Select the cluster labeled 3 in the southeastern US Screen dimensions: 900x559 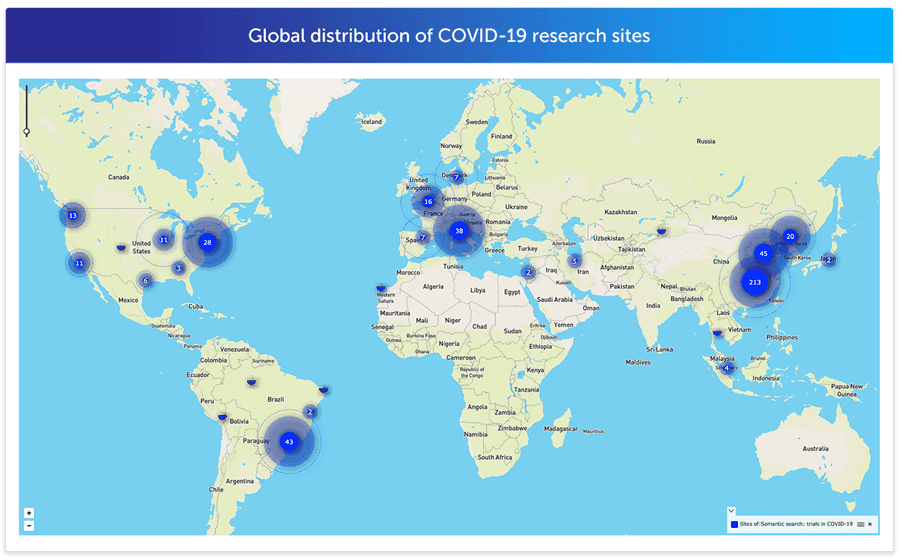pos(179,268)
